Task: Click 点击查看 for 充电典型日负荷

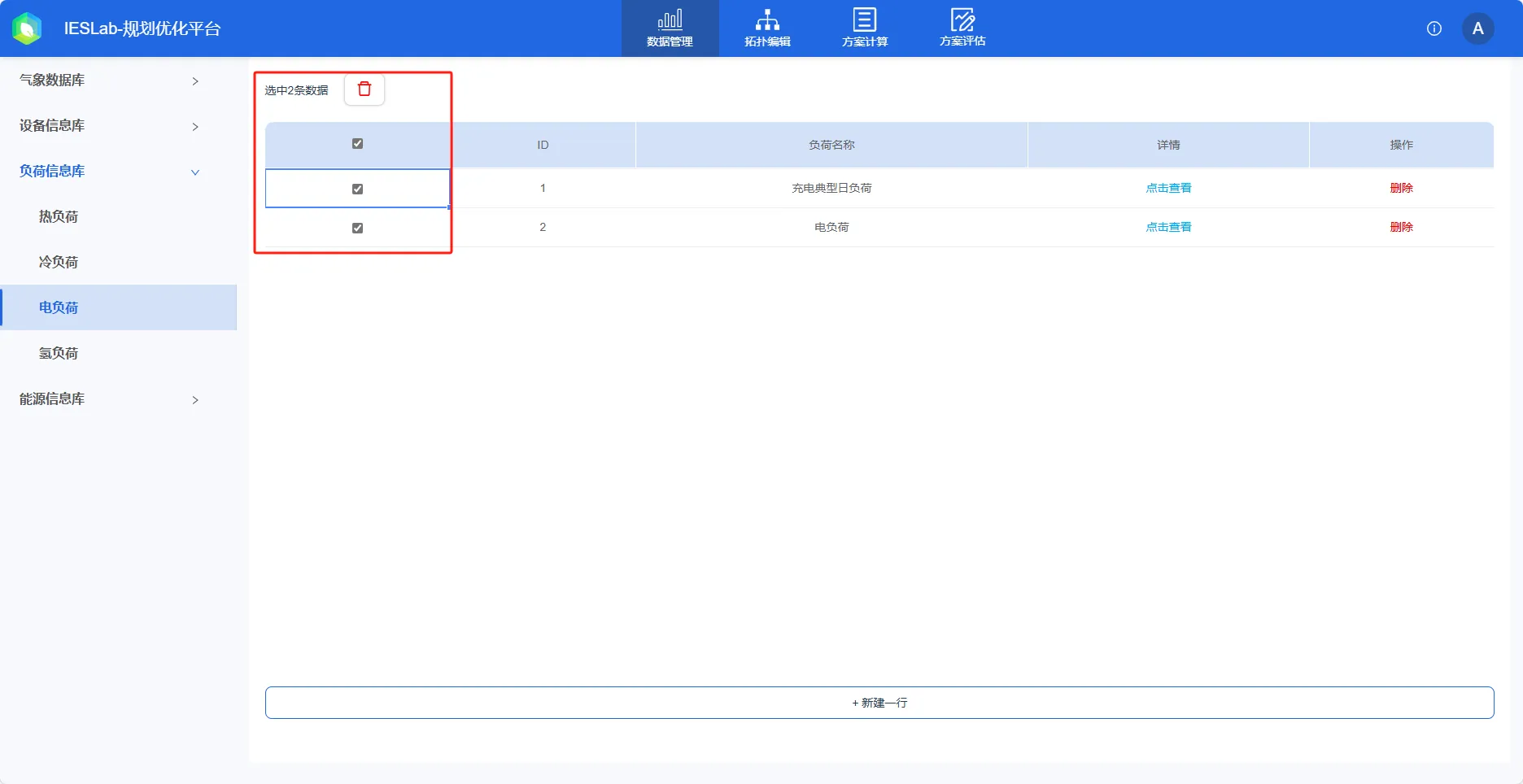Action: coord(1168,188)
